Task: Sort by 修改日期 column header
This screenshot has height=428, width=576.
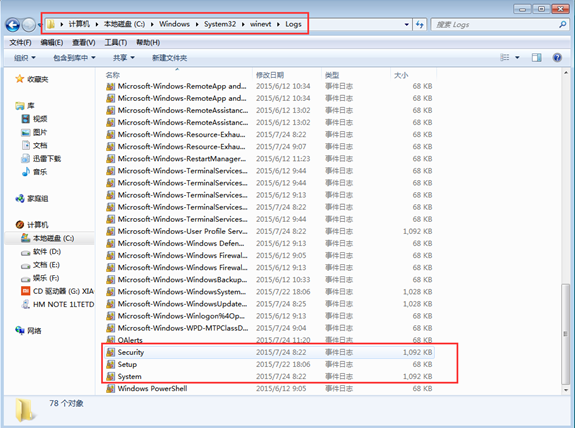Action: [x=270, y=75]
